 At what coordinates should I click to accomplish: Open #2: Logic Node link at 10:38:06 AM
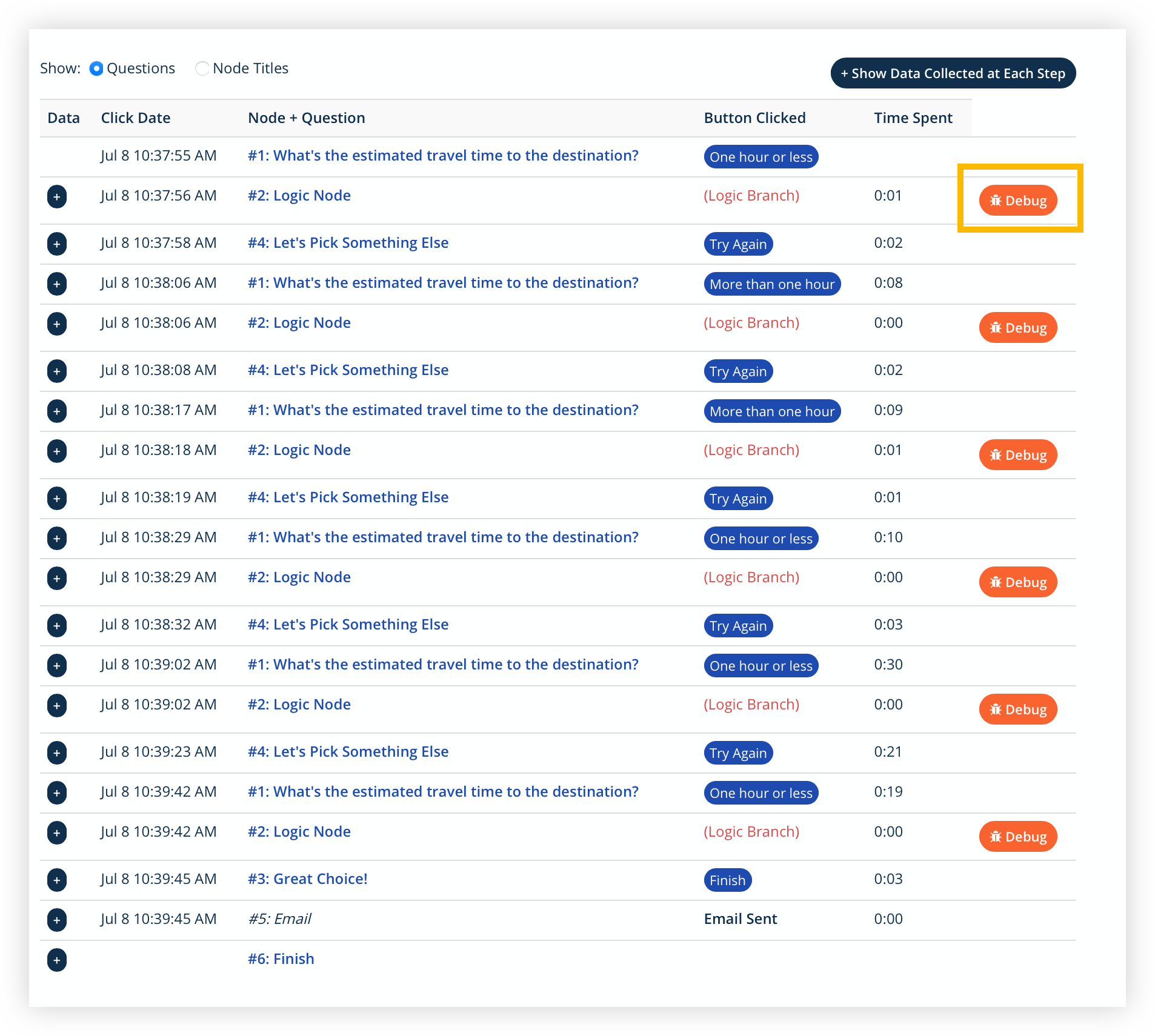tap(299, 323)
